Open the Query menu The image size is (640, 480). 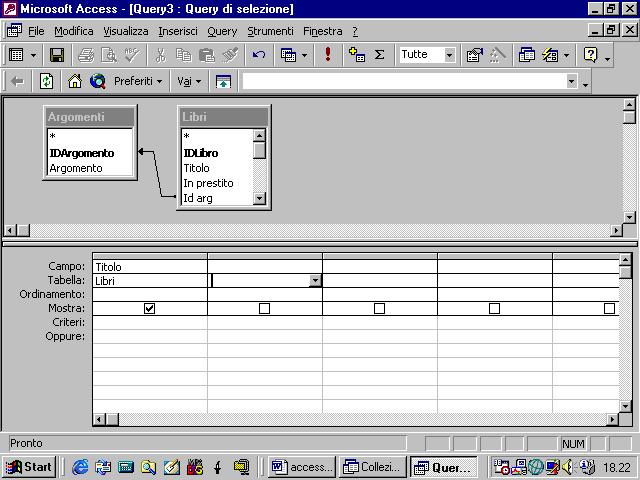[222, 31]
